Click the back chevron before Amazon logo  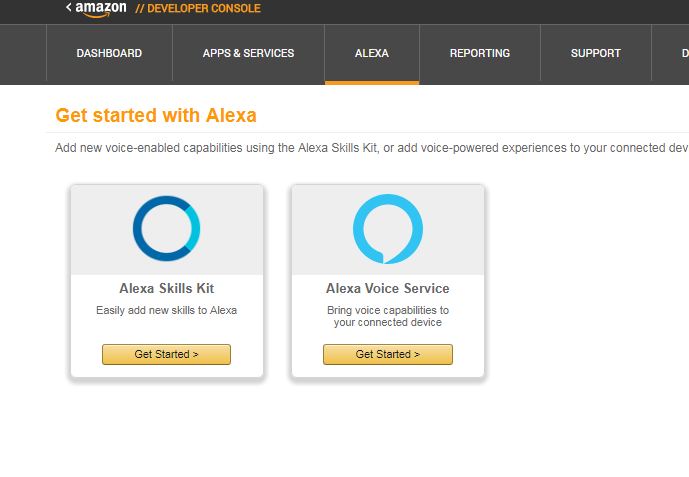[x=69, y=7]
